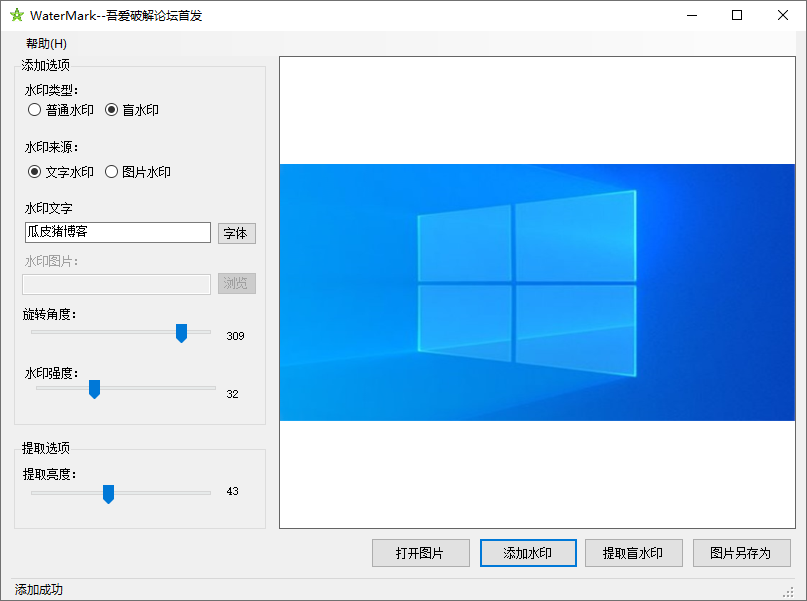Screen dimensions: 807x601
Task: Click the 提取盲水印 button
Action: (634, 553)
